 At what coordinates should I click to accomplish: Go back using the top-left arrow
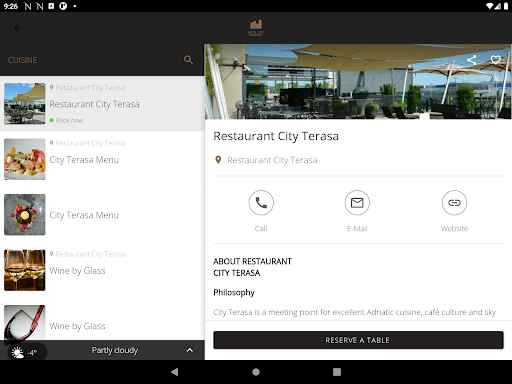[18, 28]
